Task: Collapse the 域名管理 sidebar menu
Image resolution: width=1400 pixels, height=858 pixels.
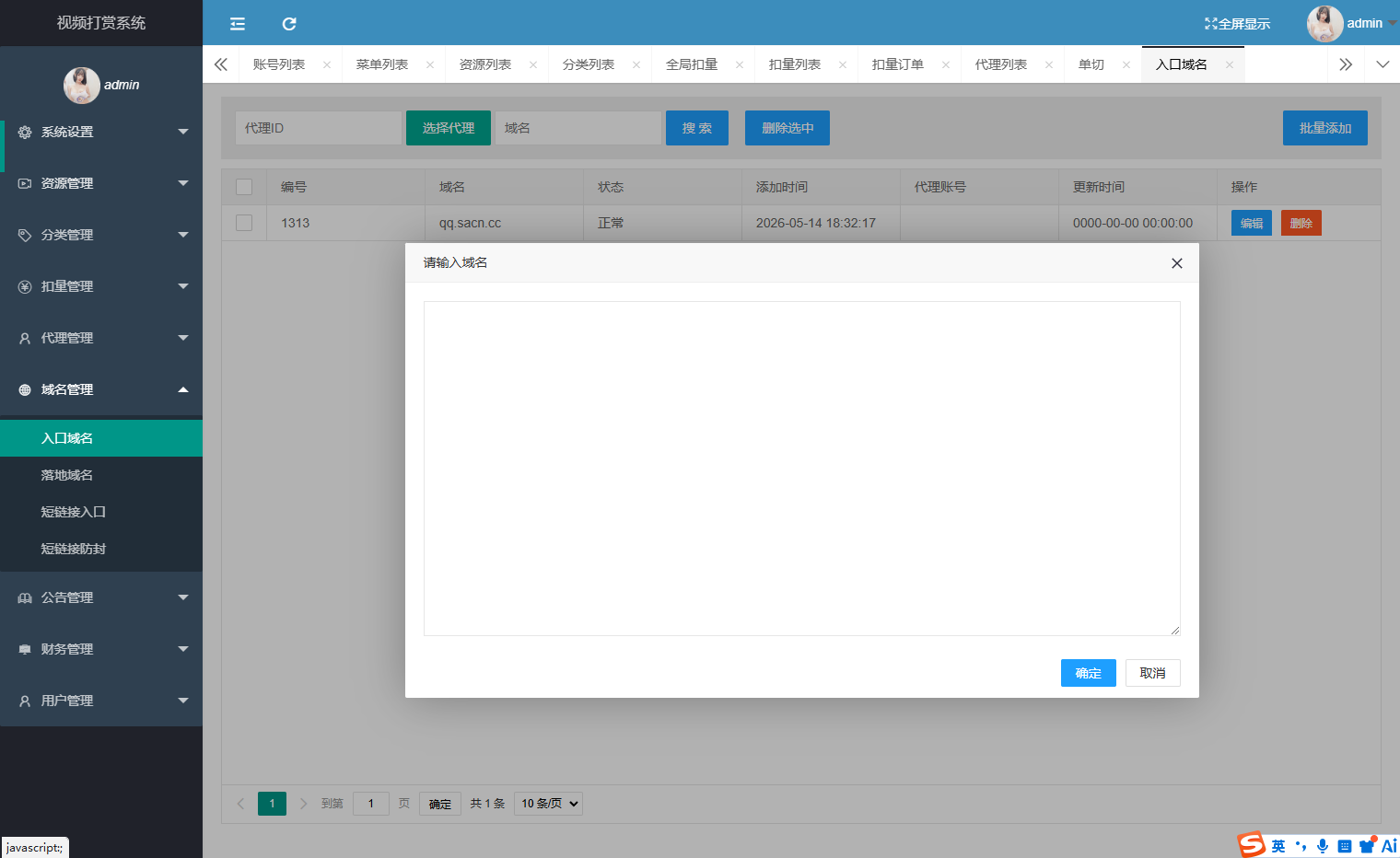Action: point(101,389)
